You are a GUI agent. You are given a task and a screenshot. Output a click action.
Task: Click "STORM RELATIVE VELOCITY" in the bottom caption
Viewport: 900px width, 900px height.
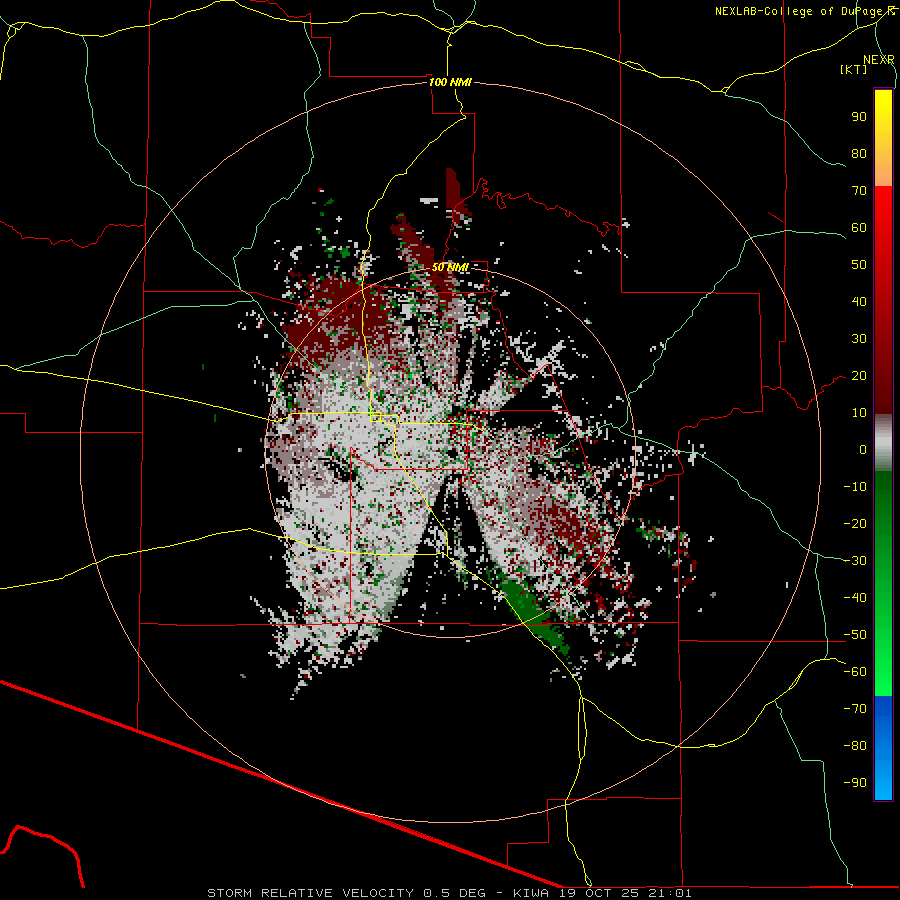310,893
